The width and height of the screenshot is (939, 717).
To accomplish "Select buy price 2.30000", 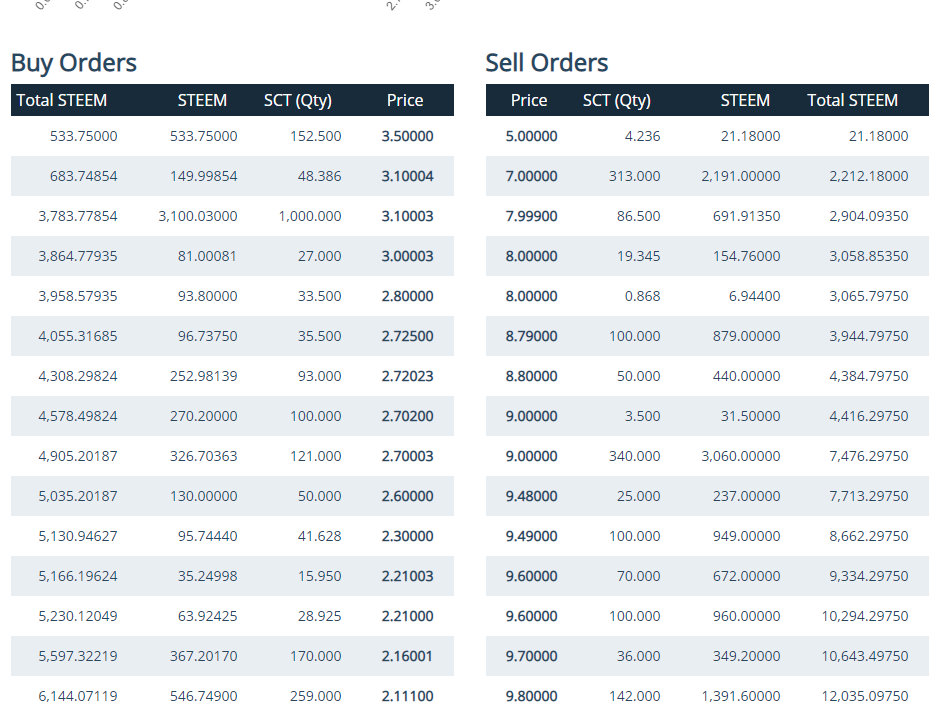I will pos(407,536).
